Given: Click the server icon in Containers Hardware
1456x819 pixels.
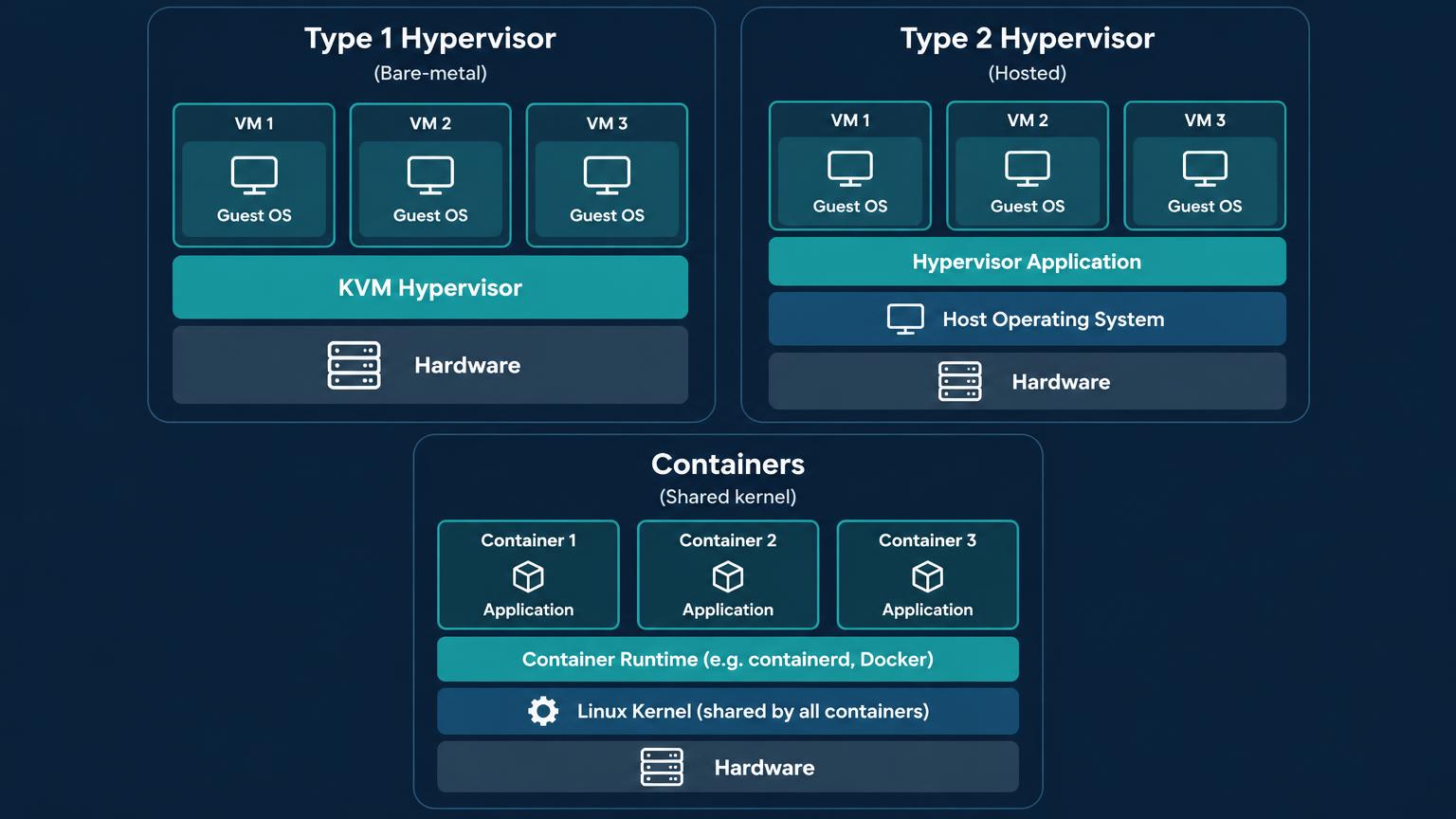Looking at the screenshot, I should [x=662, y=767].
